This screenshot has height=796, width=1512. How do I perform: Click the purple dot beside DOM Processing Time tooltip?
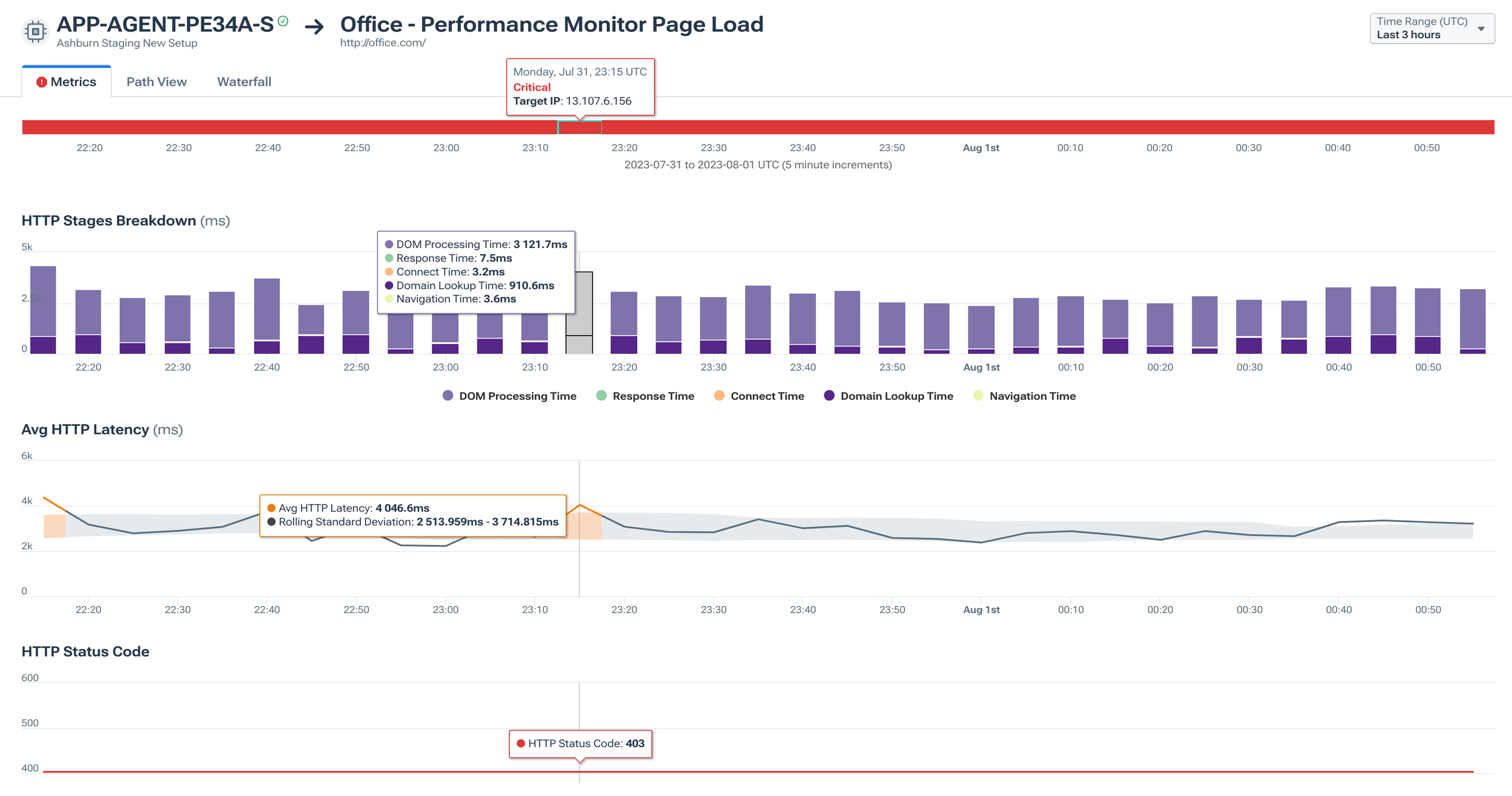tap(389, 244)
